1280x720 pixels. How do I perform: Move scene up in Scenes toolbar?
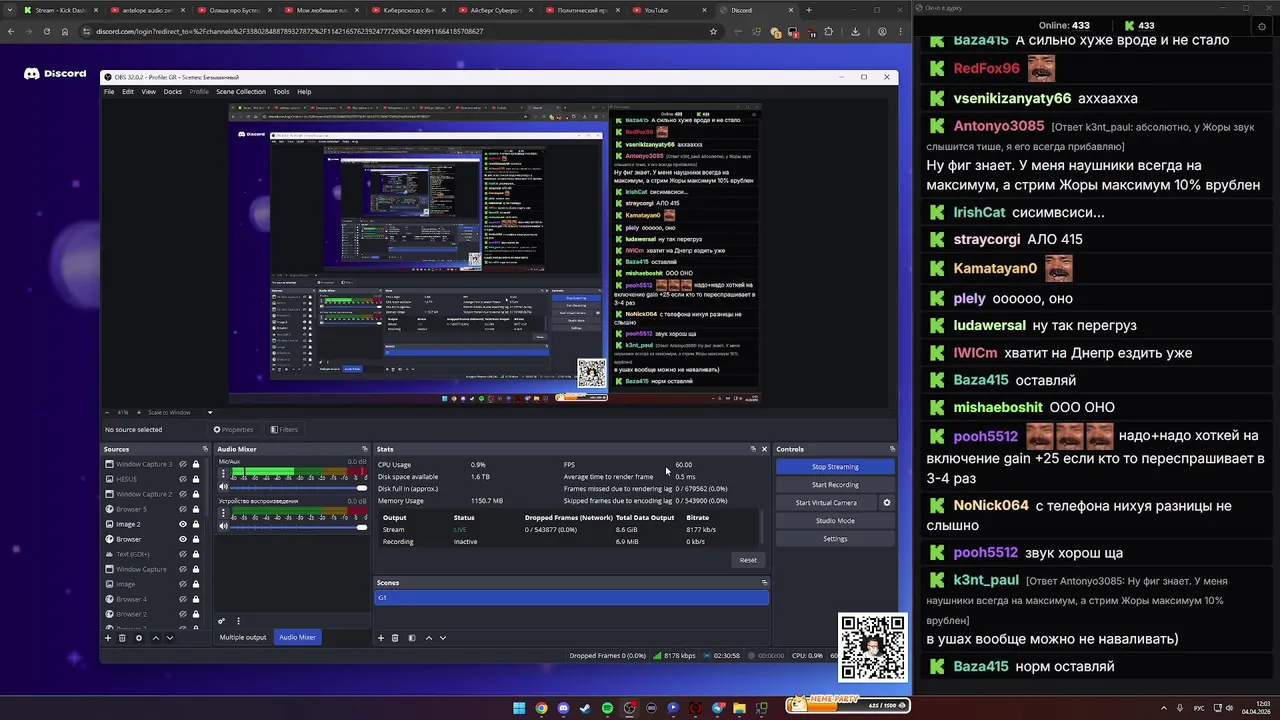pos(429,638)
